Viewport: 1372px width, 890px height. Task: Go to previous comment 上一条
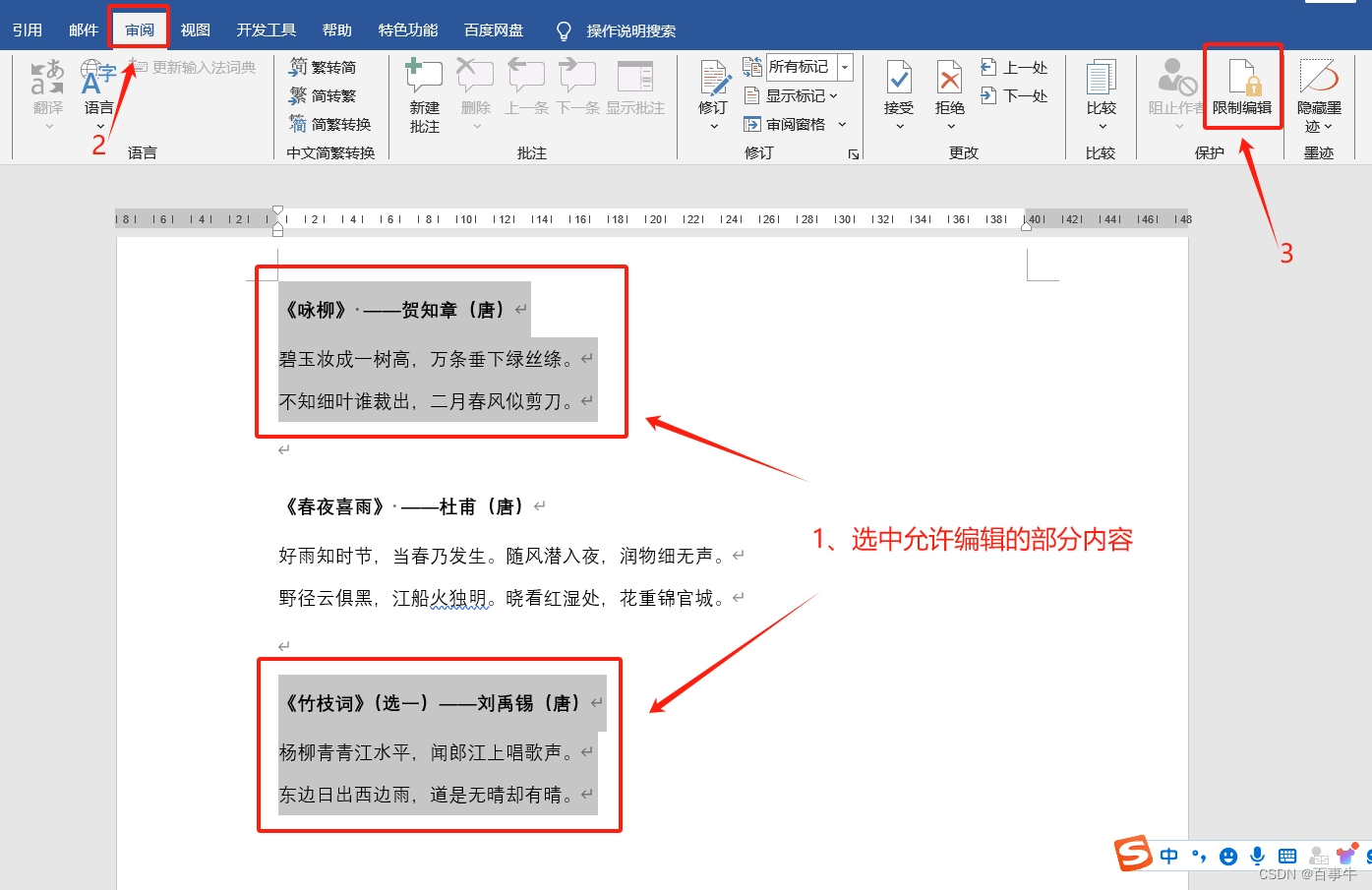tap(527, 87)
